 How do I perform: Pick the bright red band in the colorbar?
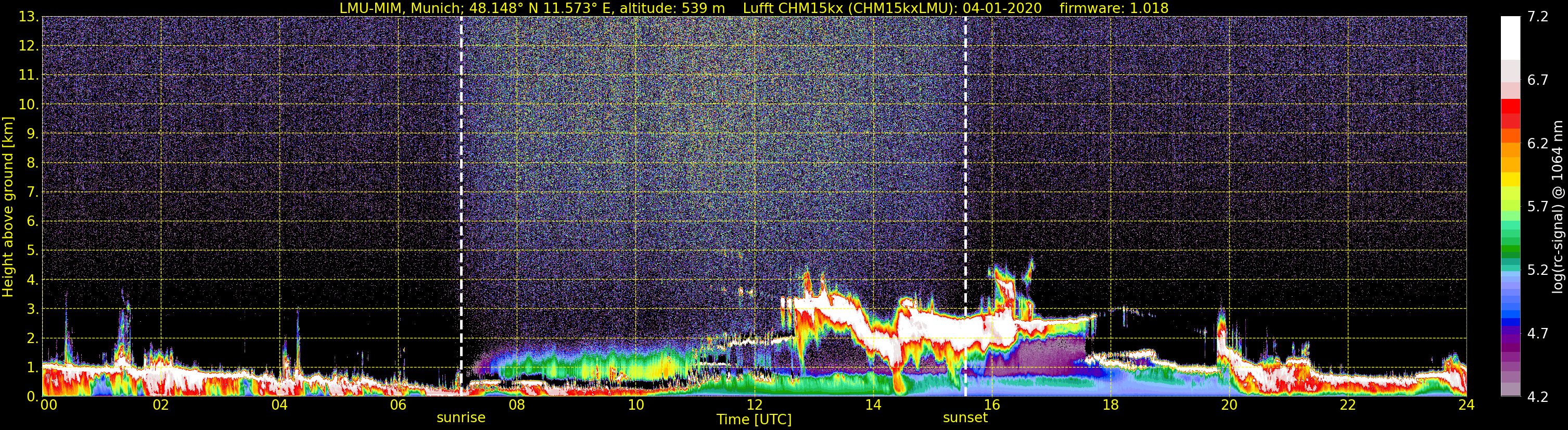[1510, 106]
